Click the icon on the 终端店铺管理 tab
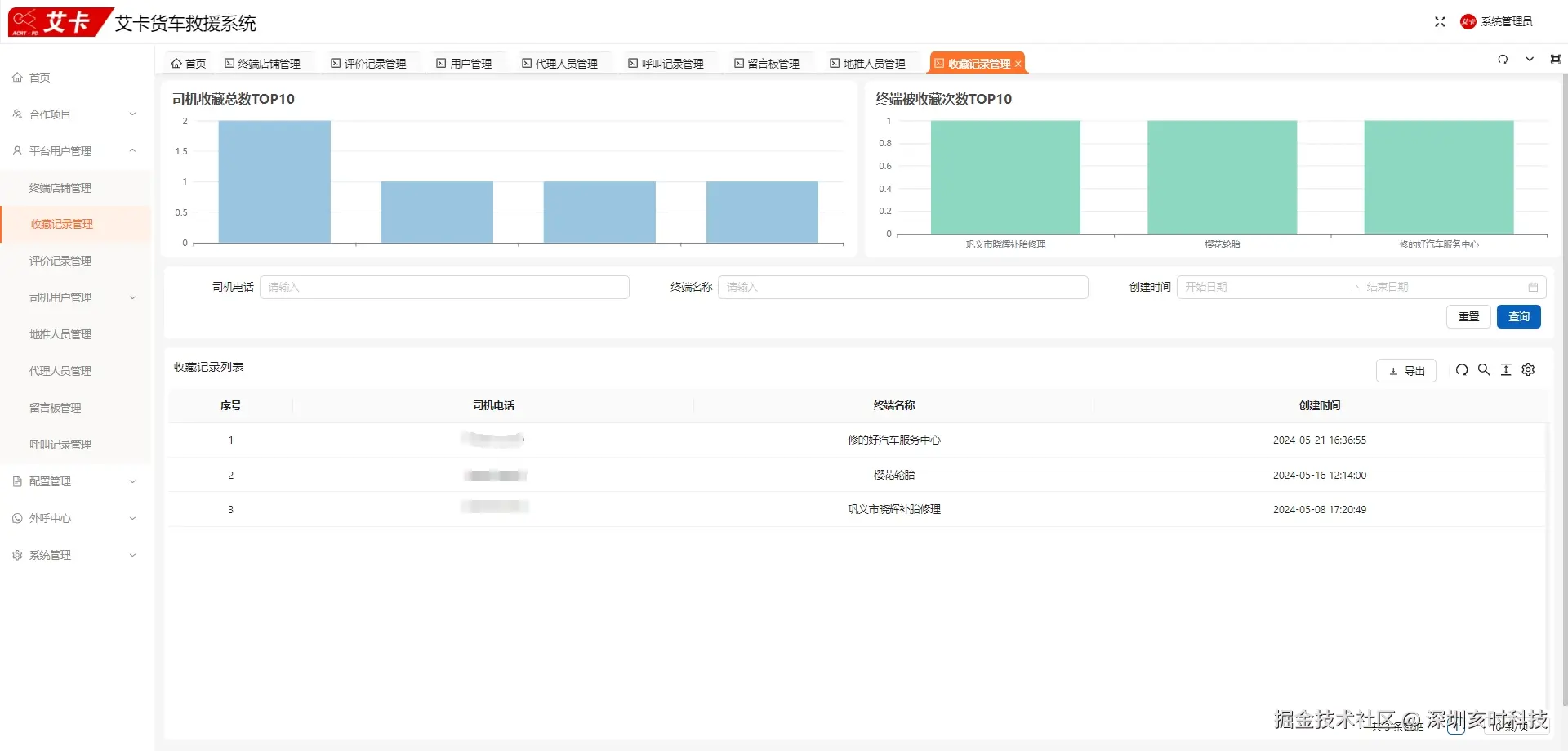This screenshot has width=1568, height=751. [229, 64]
